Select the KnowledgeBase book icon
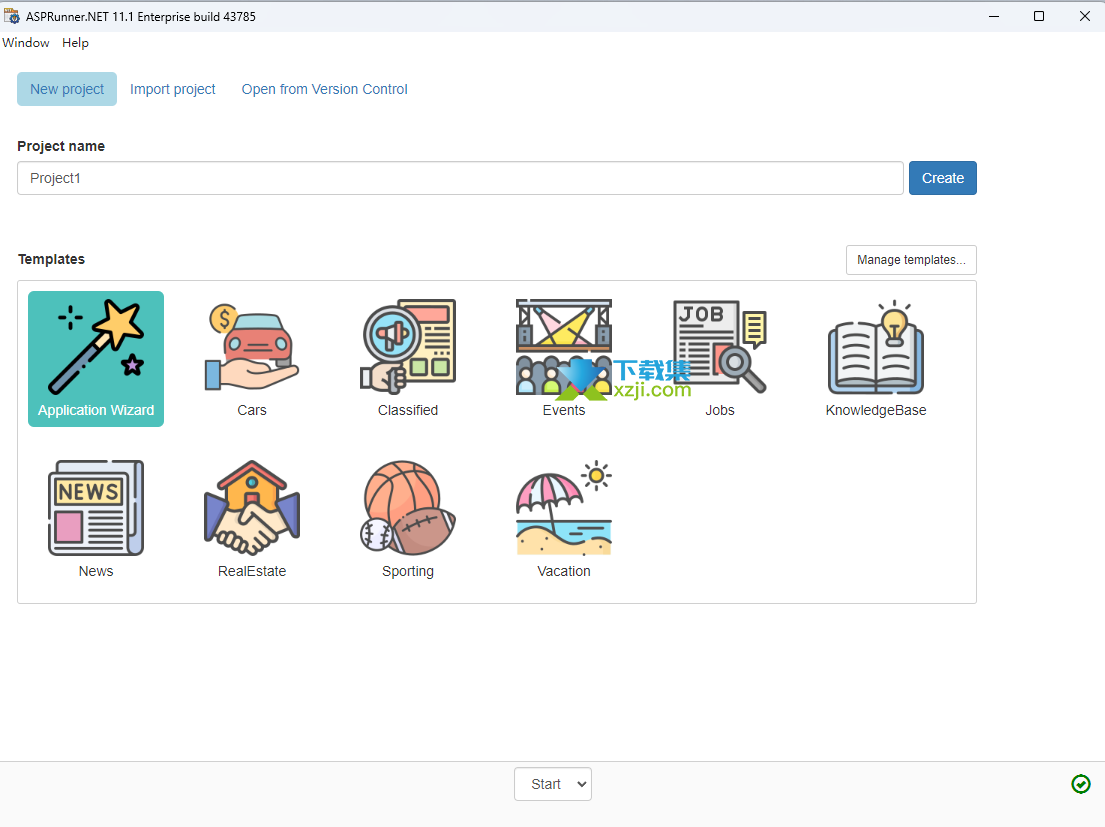This screenshot has height=827, width=1105. pos(876,348)
